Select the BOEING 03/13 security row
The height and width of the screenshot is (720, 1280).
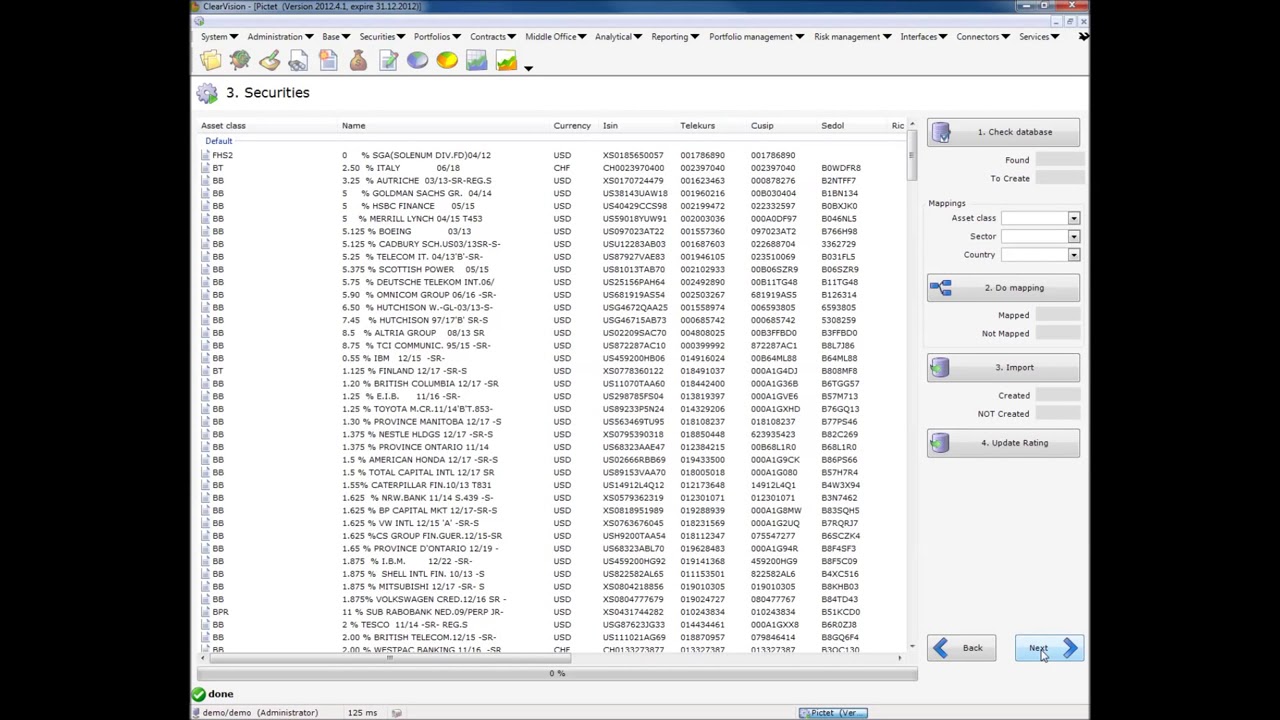553,231
